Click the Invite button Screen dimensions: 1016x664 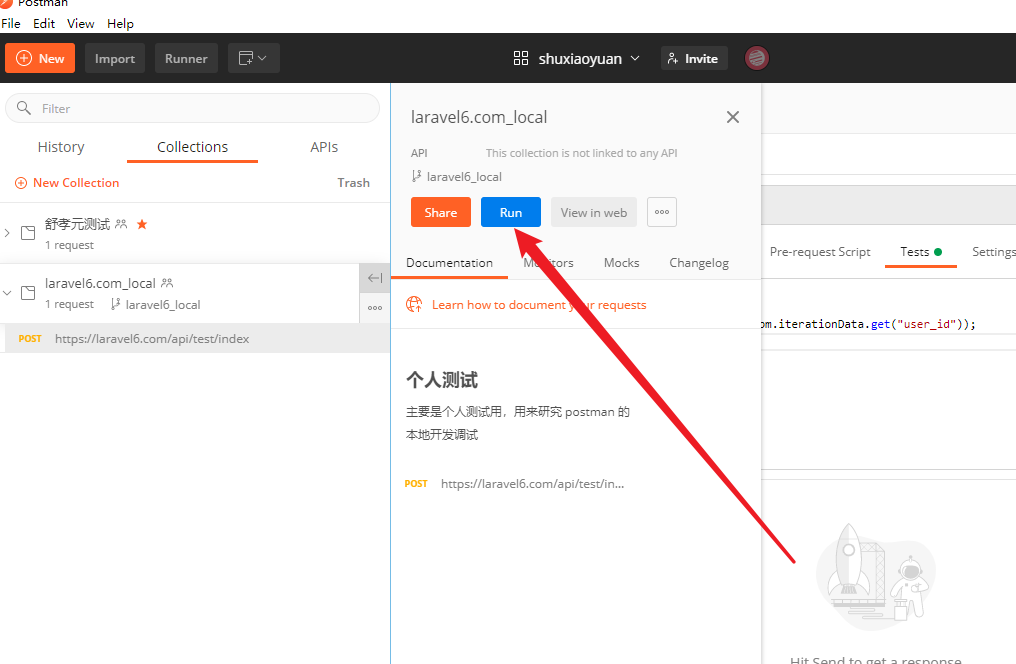click(694, 58)
